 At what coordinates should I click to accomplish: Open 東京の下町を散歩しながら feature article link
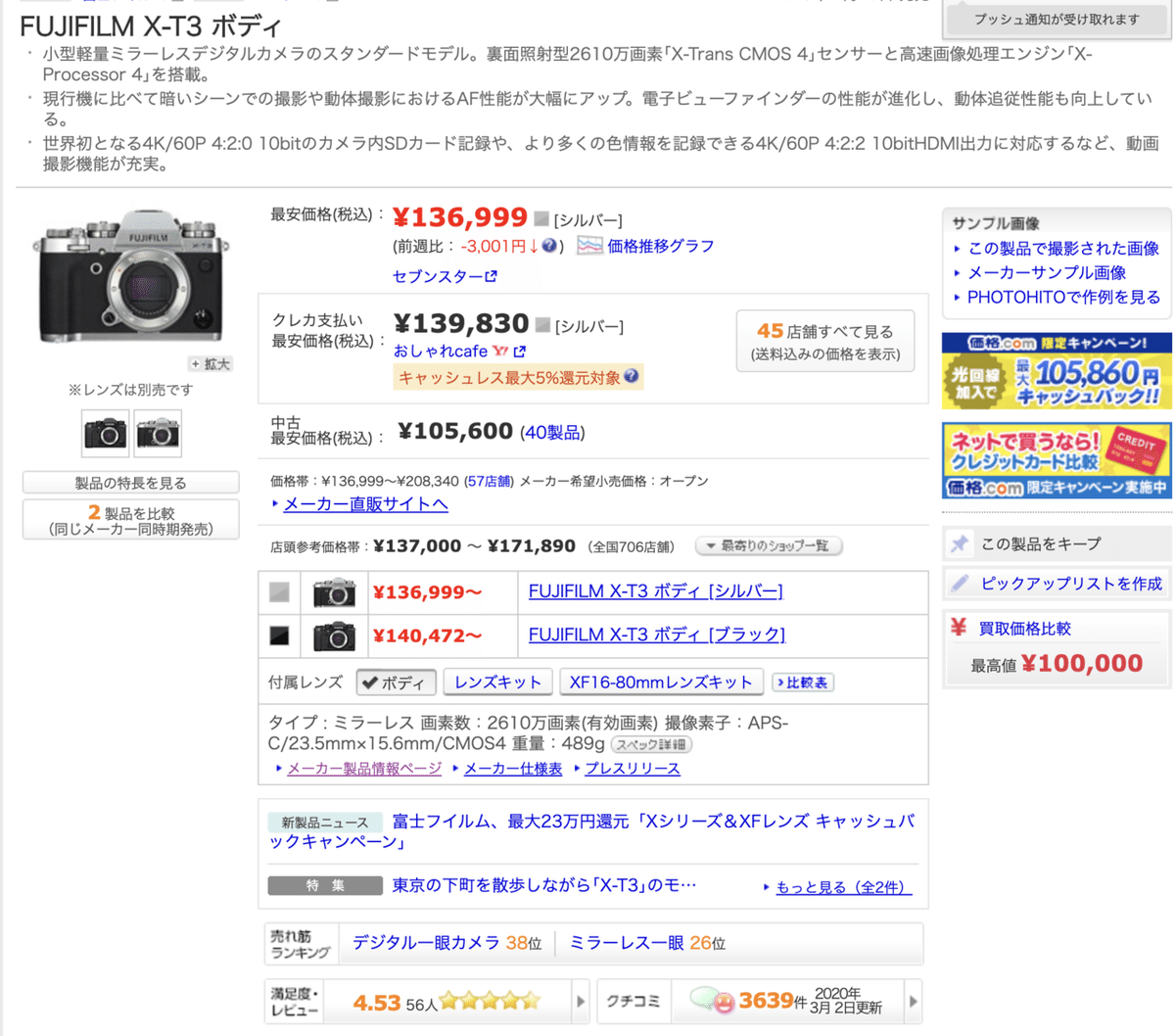click(x=544, y=885)
